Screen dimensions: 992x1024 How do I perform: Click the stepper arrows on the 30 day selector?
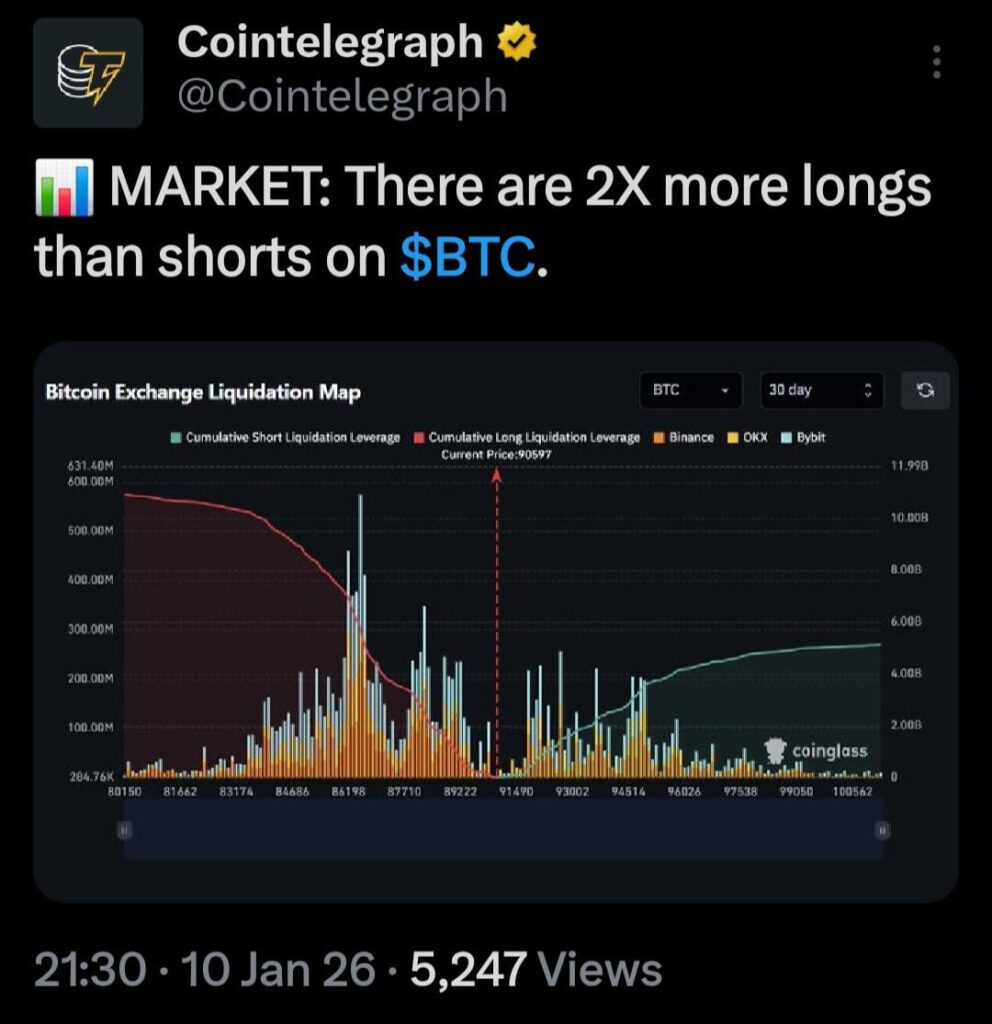869,391
